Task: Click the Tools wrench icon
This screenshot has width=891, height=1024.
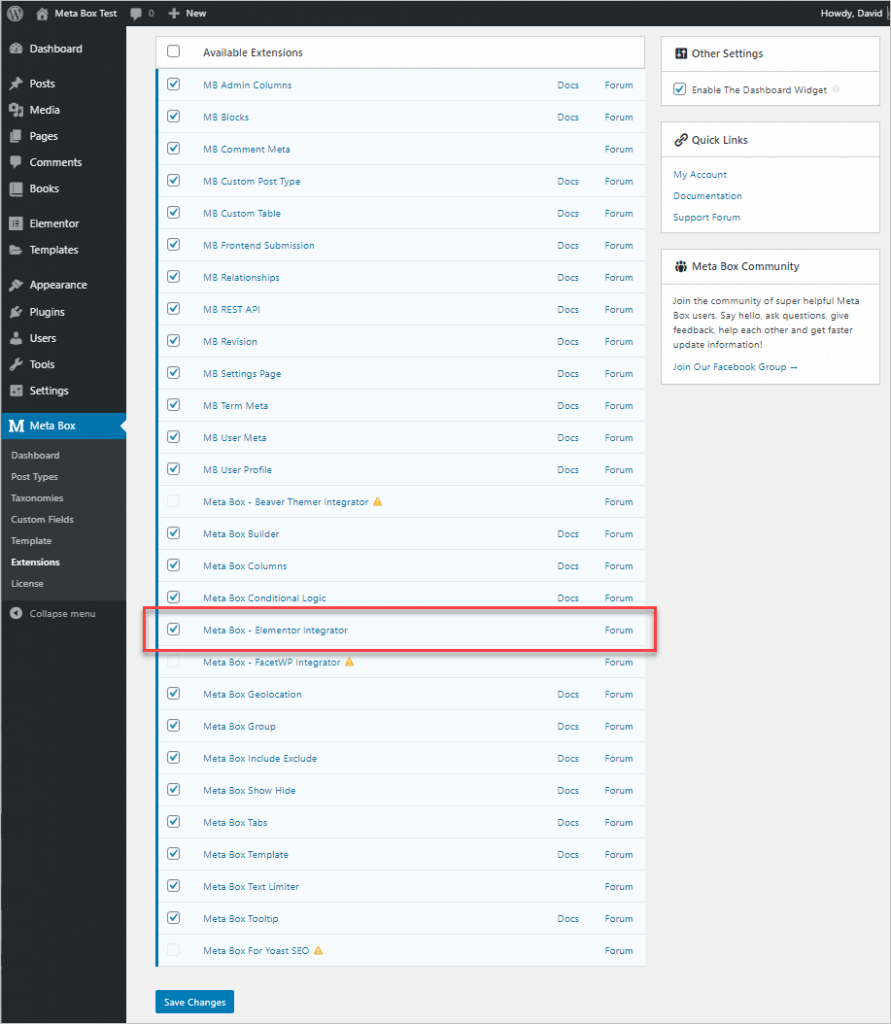Action: pyautogui.click(x=15, y=365)
